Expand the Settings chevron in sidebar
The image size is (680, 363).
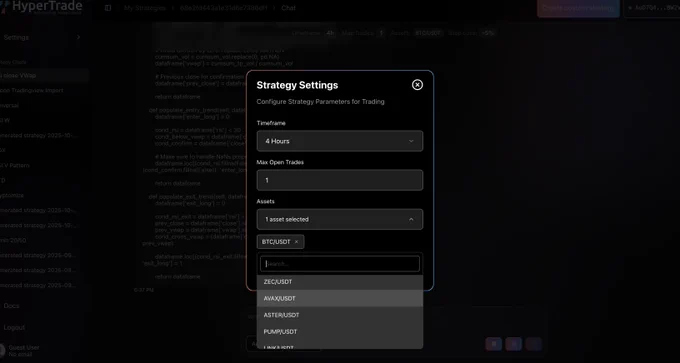click(78, 37)
